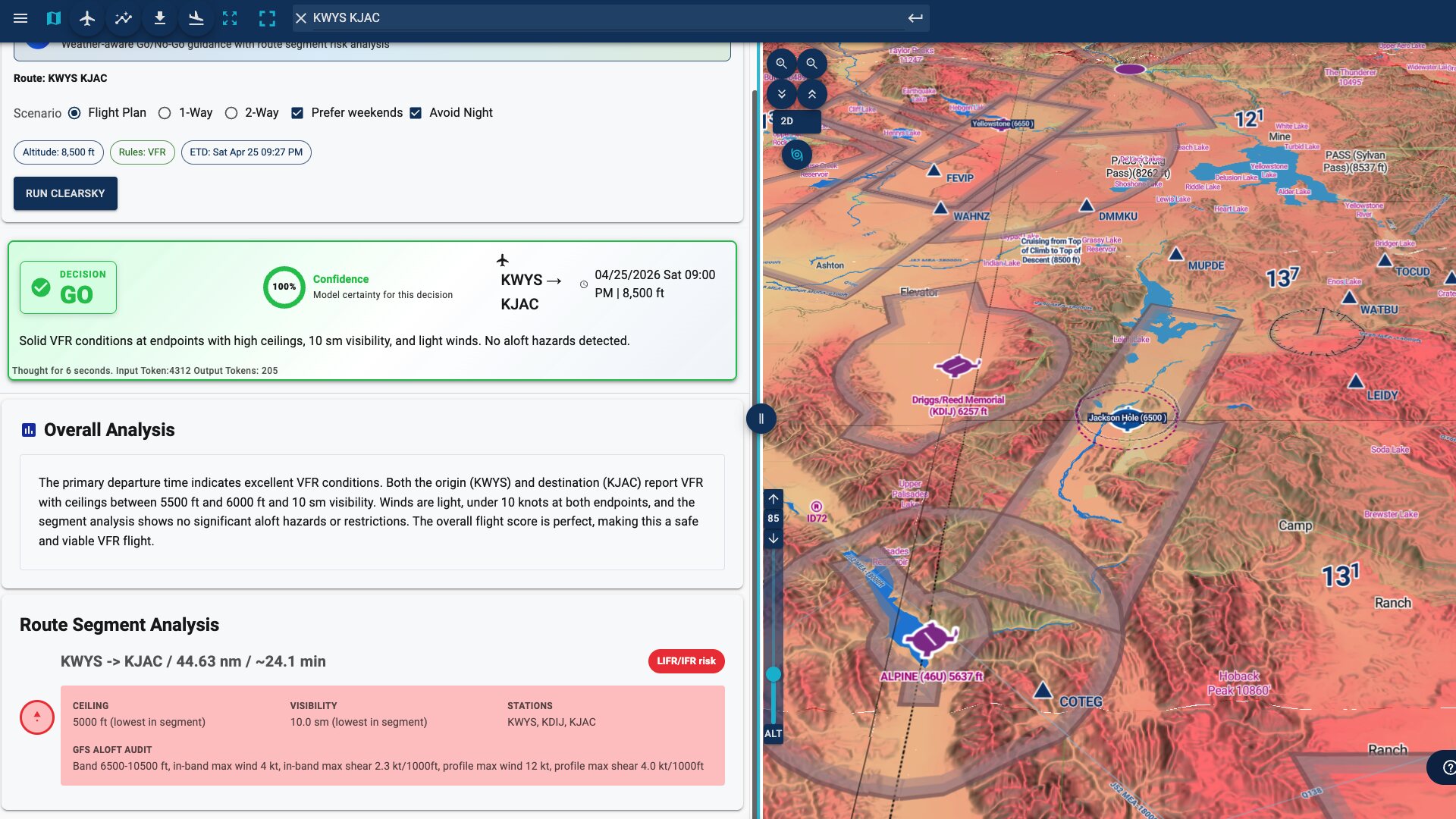
Task: Tilt the map down using the double-chevron control
Action: (x=781, y=94)
